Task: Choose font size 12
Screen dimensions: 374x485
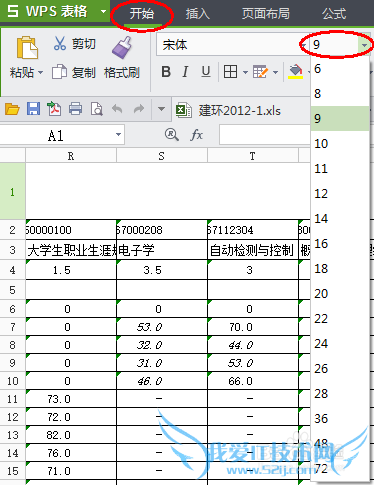Action: 340,194
